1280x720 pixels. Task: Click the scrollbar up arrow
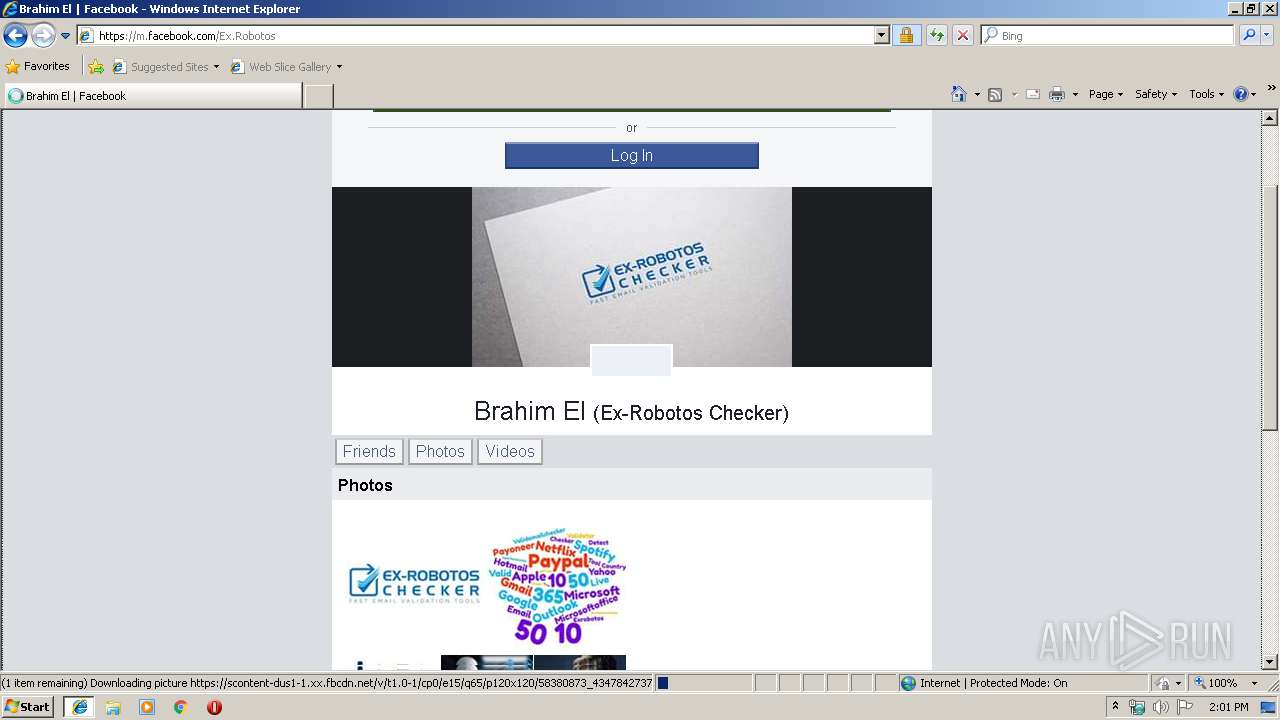click(x=1270, y=118)
